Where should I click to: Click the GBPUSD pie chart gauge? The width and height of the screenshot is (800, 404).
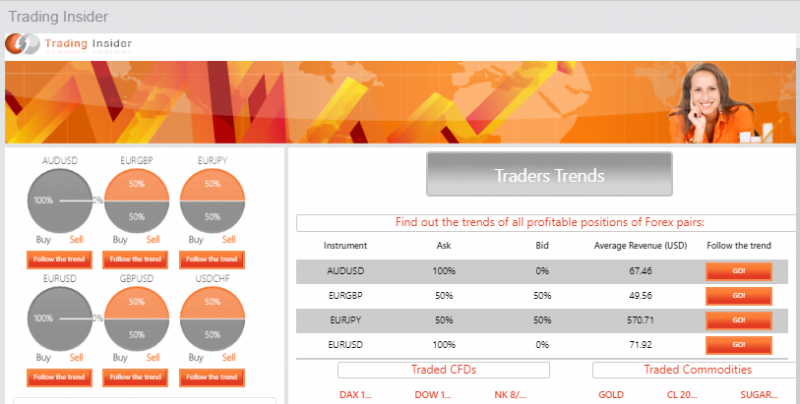[x=136, y=319]
